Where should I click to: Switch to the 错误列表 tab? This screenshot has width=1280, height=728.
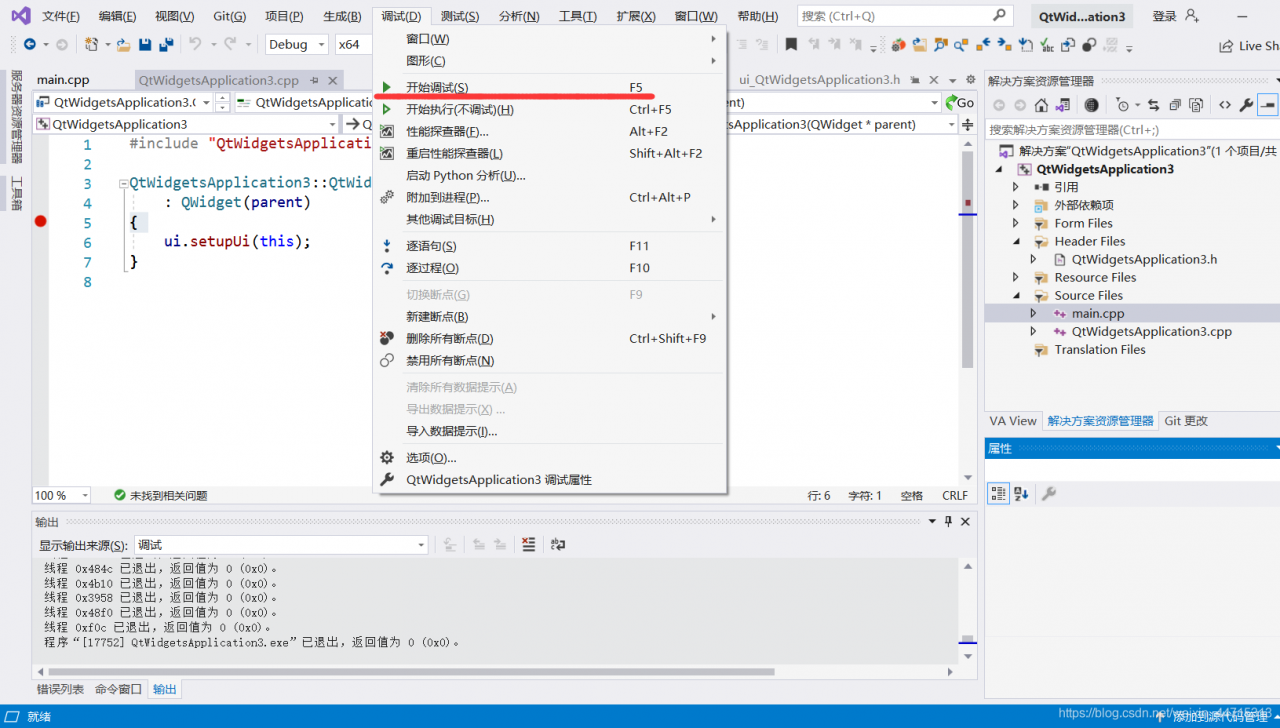point(60,689)
